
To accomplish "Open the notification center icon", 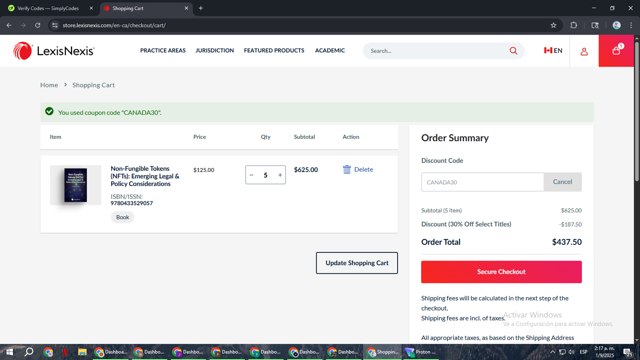I will [x=628, y=352].
